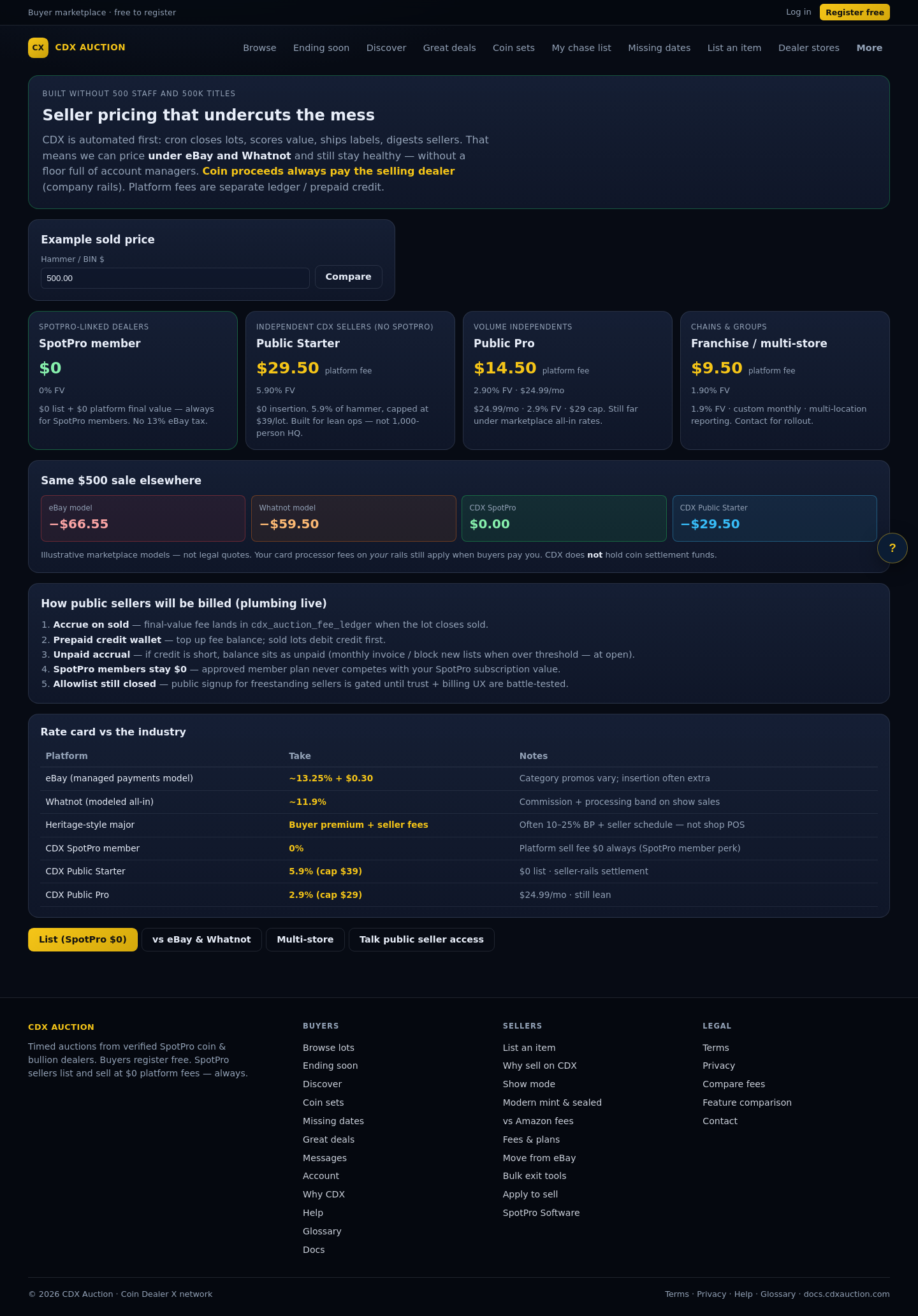Open Docs footer link

(x=314, y=1250)
